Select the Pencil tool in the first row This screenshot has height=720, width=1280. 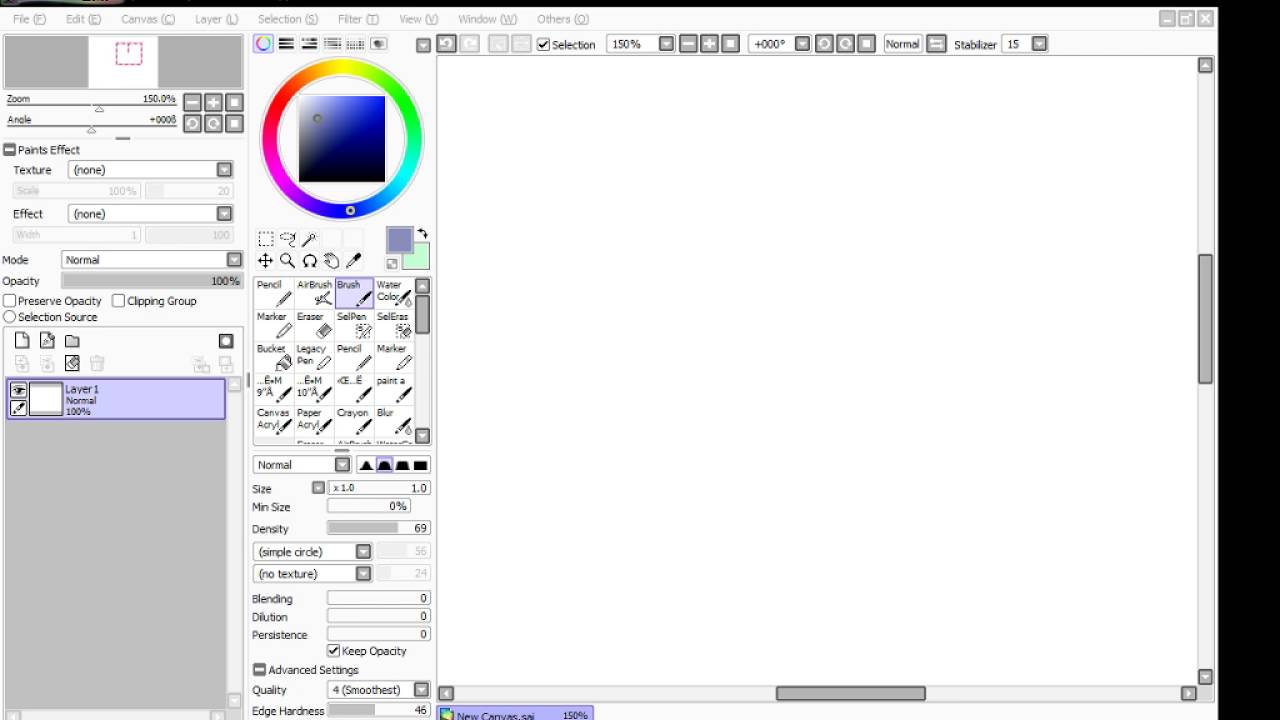click(273, 293)
